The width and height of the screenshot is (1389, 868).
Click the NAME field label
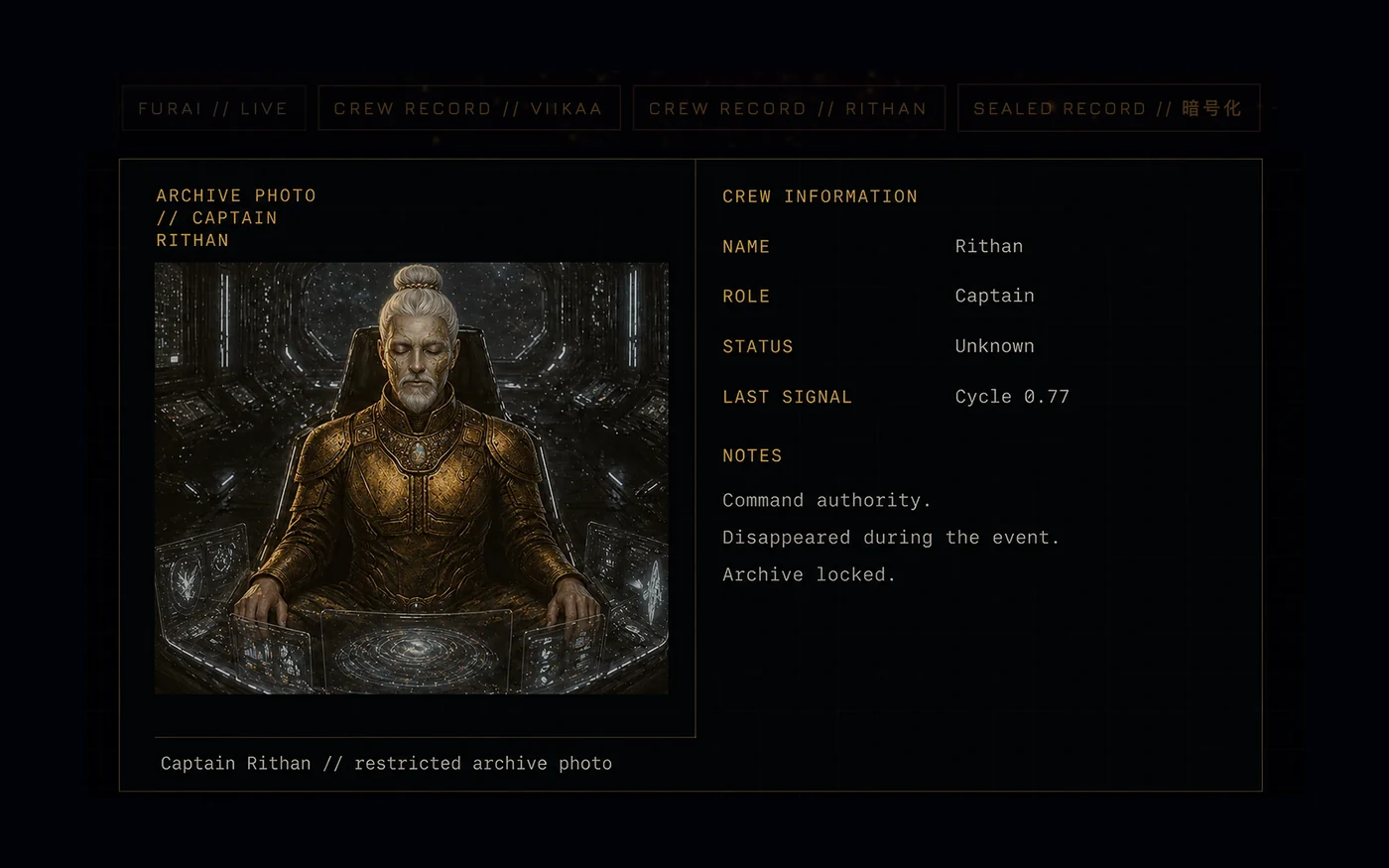pos(746,247)
